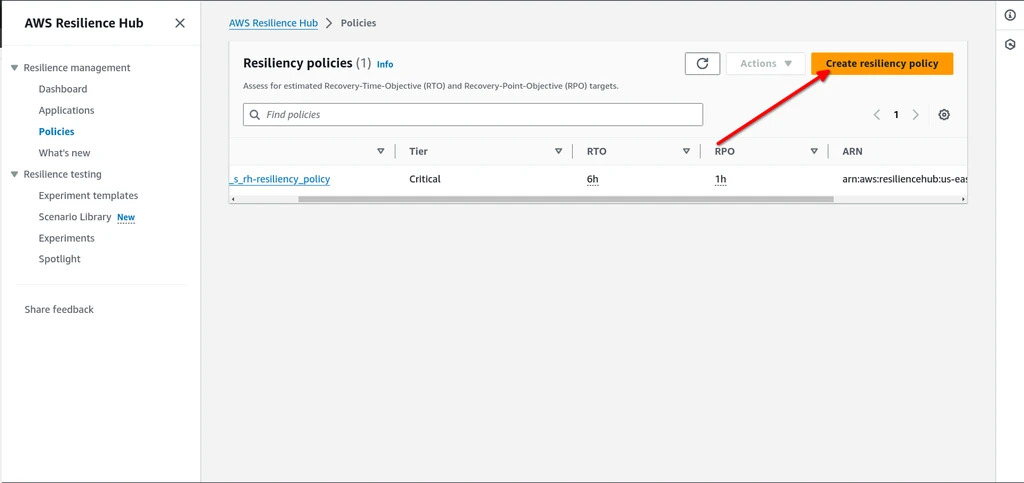Screen dimensions: 1024x483
Task: Select Policies in the sidebar
Action: (57, 131)
